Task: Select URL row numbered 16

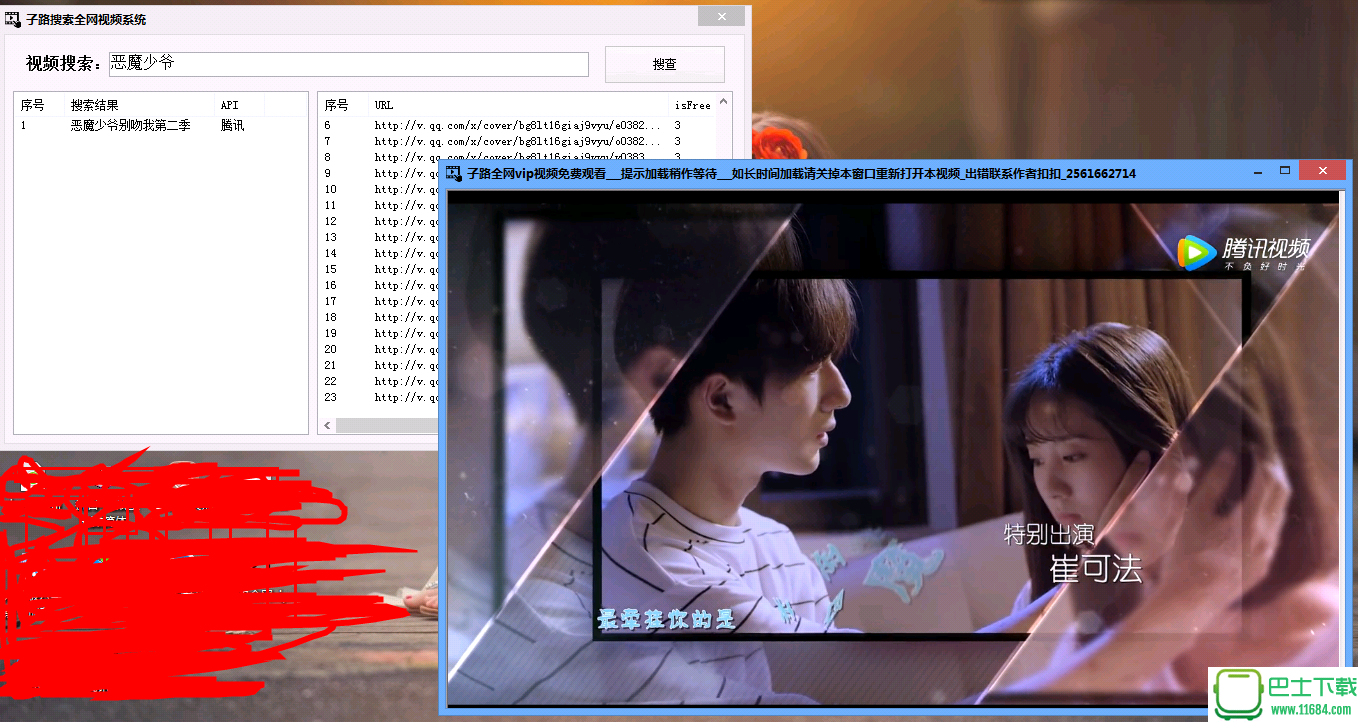Action: click(379, 285)
